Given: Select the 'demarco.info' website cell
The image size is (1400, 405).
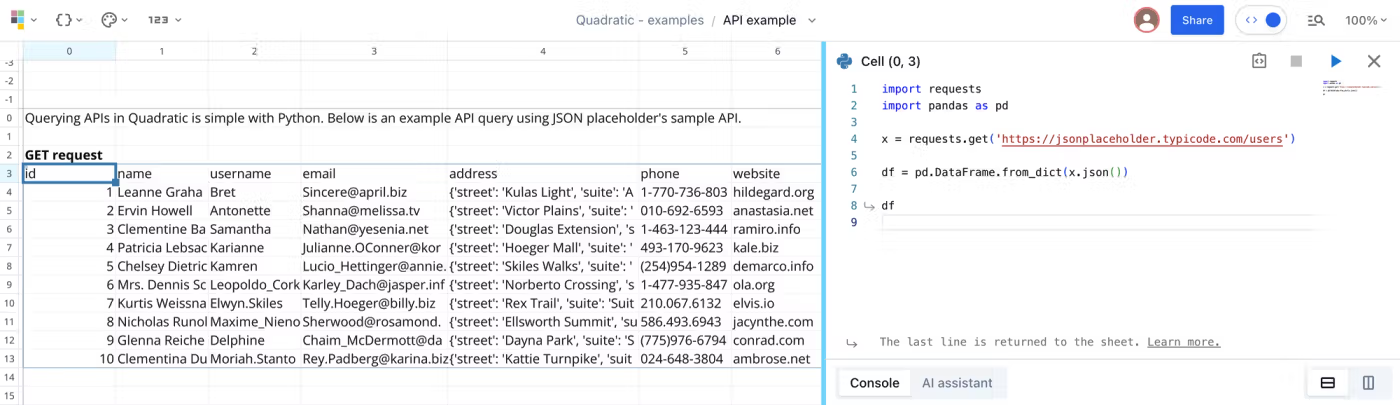Looking at the screenshot, I should click(x=777, y=266).
